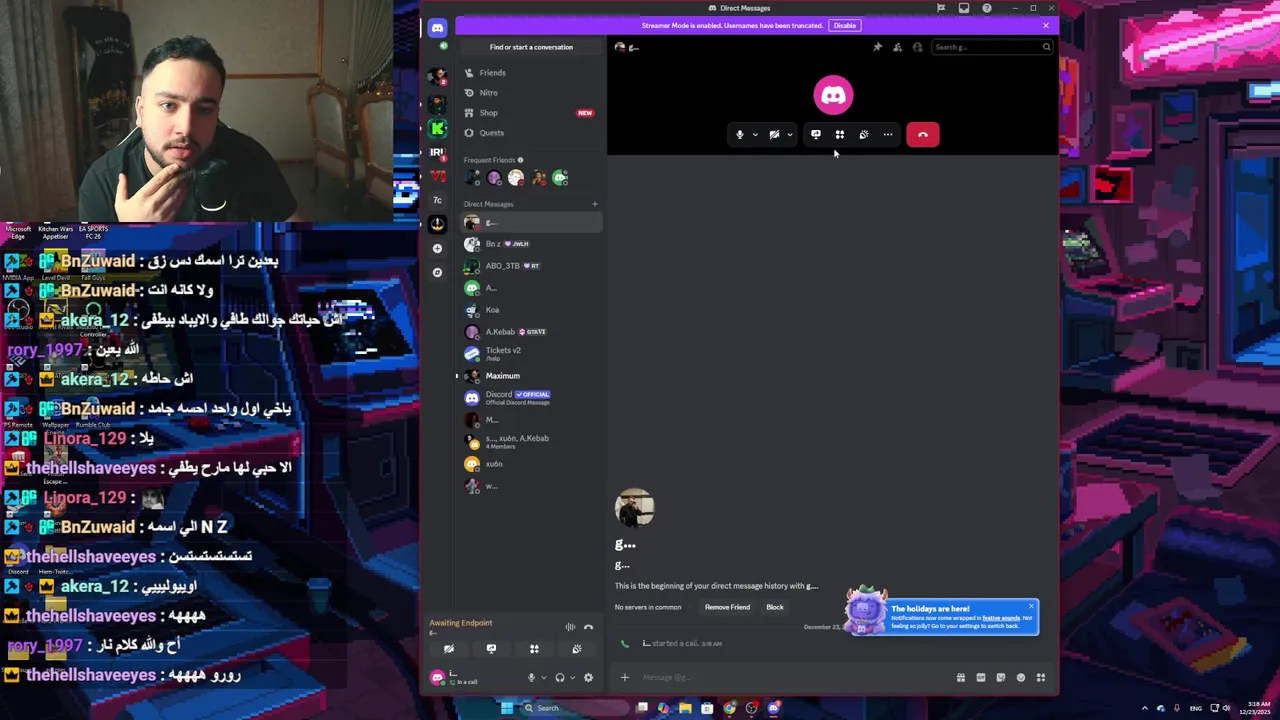The width and height of the screenshot is (1280, 720).
Task: Open User Settings gear
Action: (588, 678)
